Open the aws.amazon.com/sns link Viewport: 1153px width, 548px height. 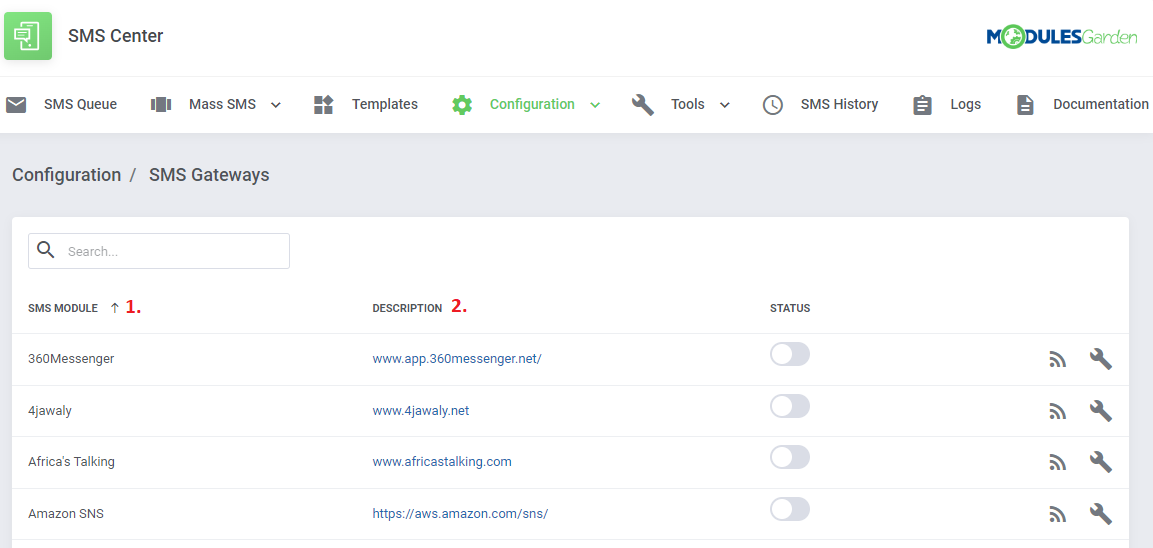[460, 513]
